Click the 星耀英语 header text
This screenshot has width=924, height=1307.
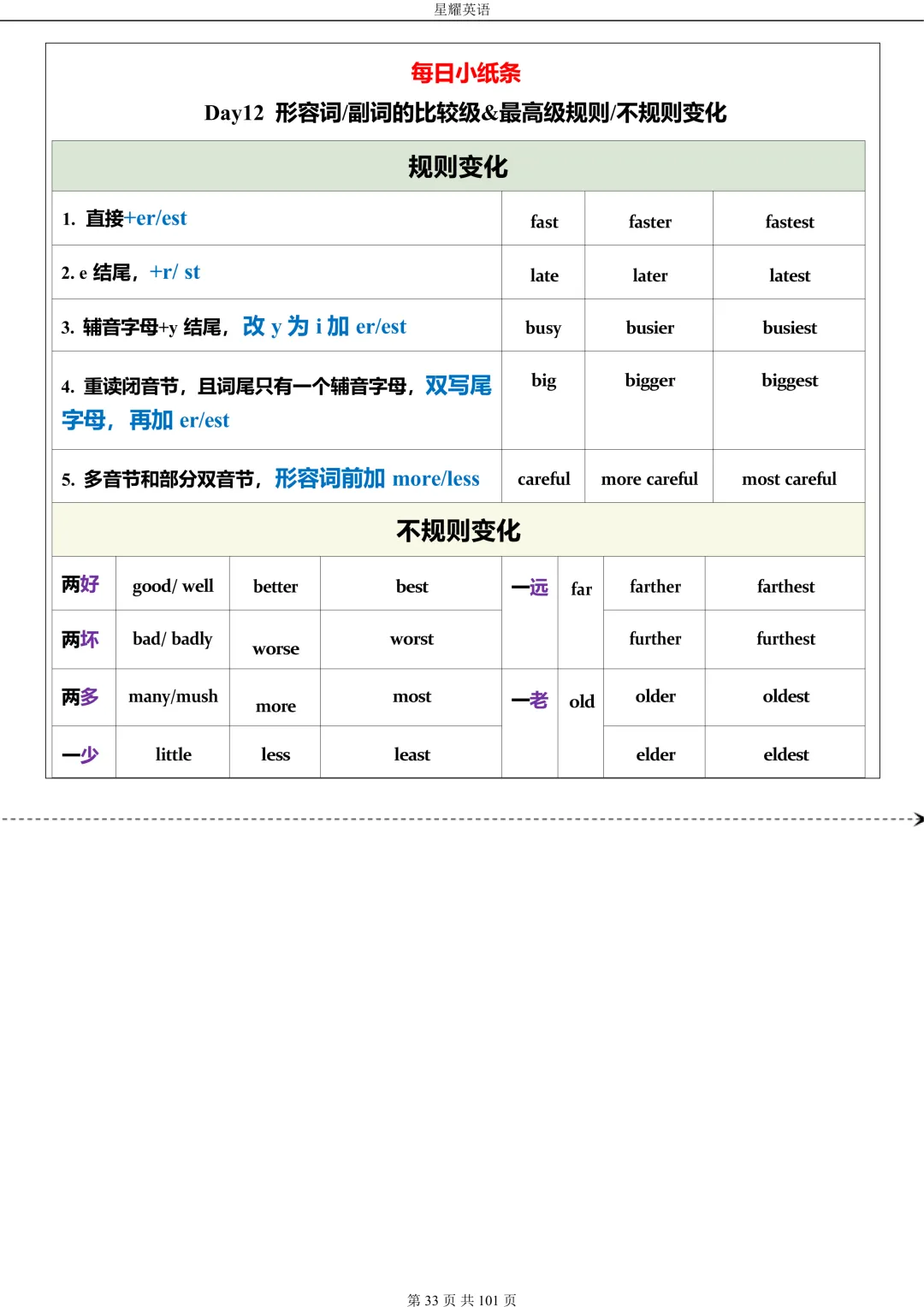pyautogui.click(x=461, y=11)
